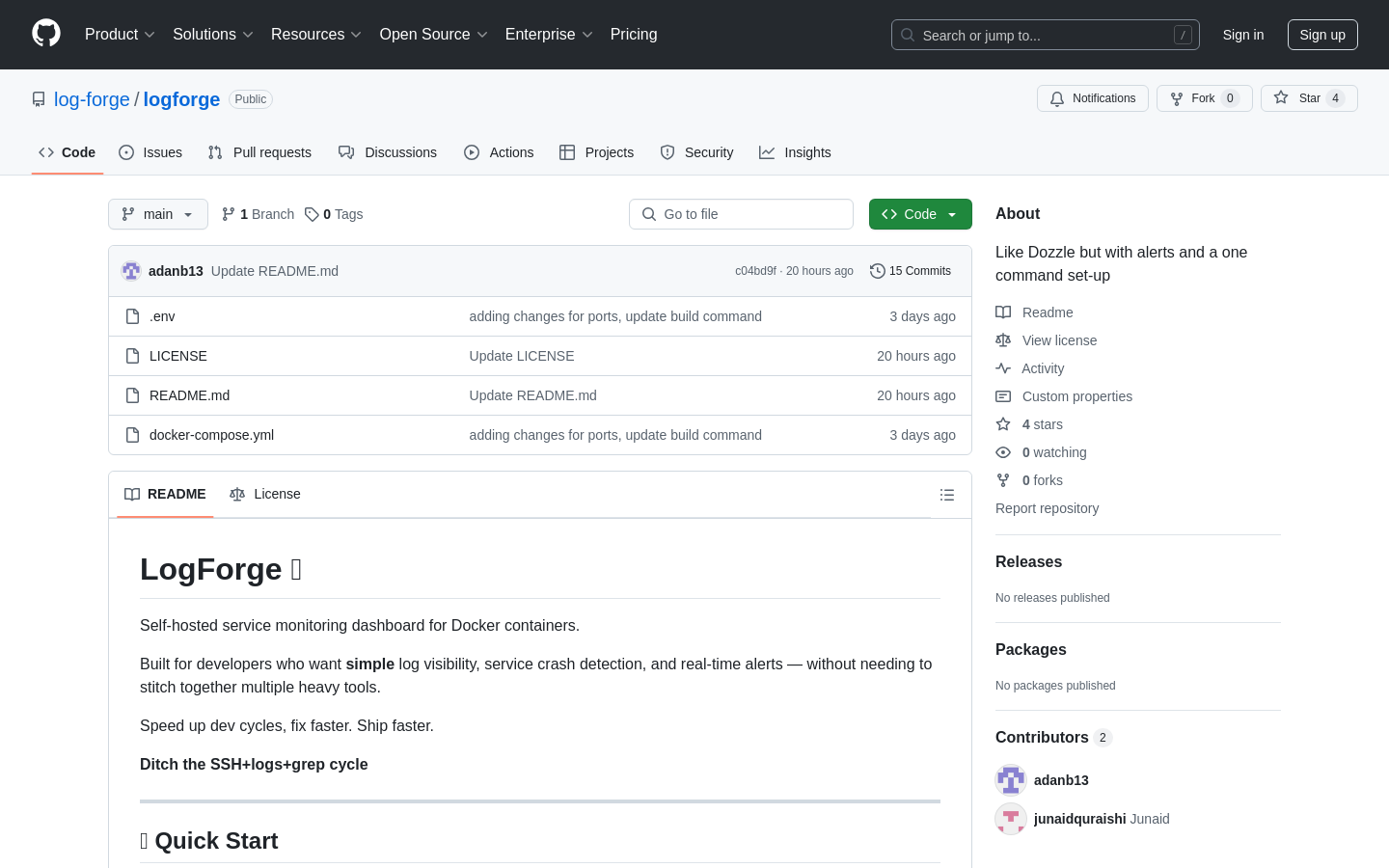Open the Actions tab

(499, 152)
